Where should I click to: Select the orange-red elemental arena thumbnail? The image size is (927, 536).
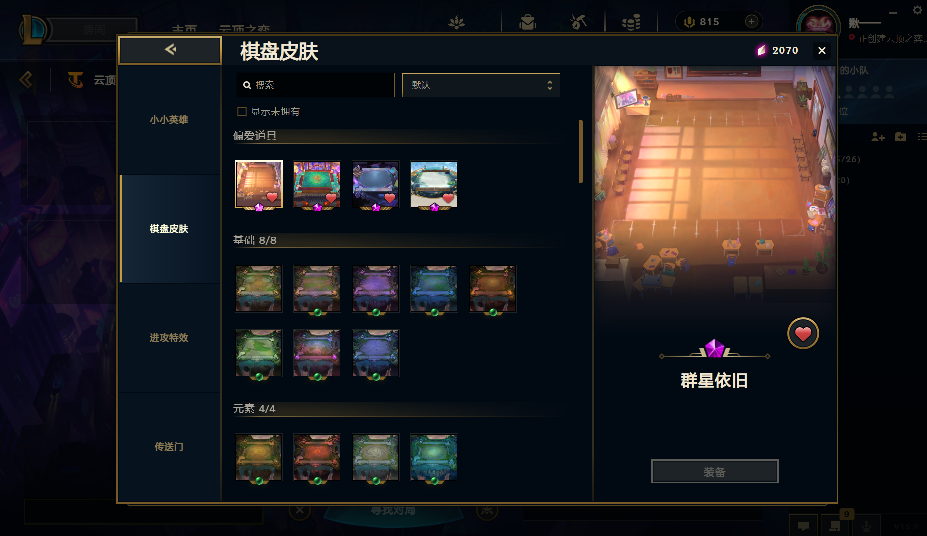point(317,458)
